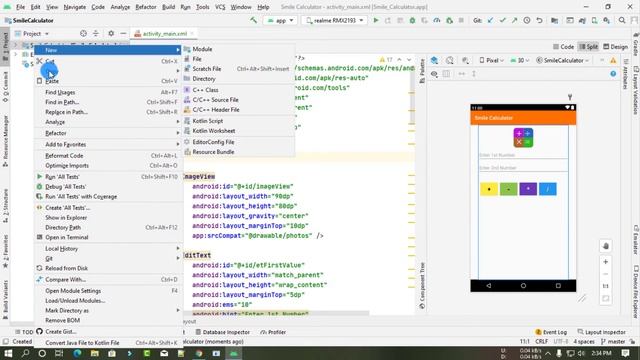Click the 1:1 zoom to 100% button
The image size is (640, 360).
pos(606,286)
